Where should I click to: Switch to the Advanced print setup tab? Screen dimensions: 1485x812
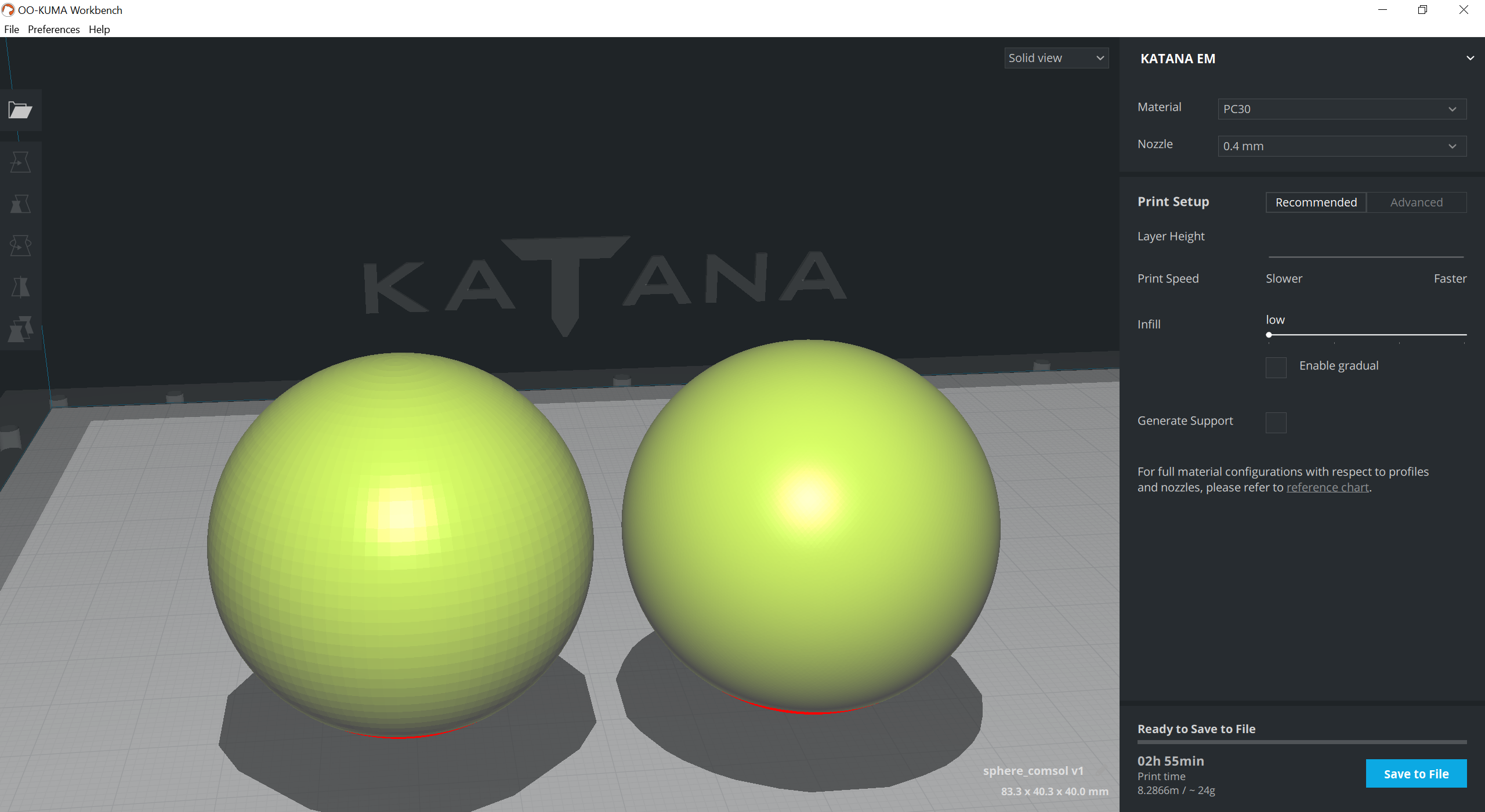tap(1416, 202)
